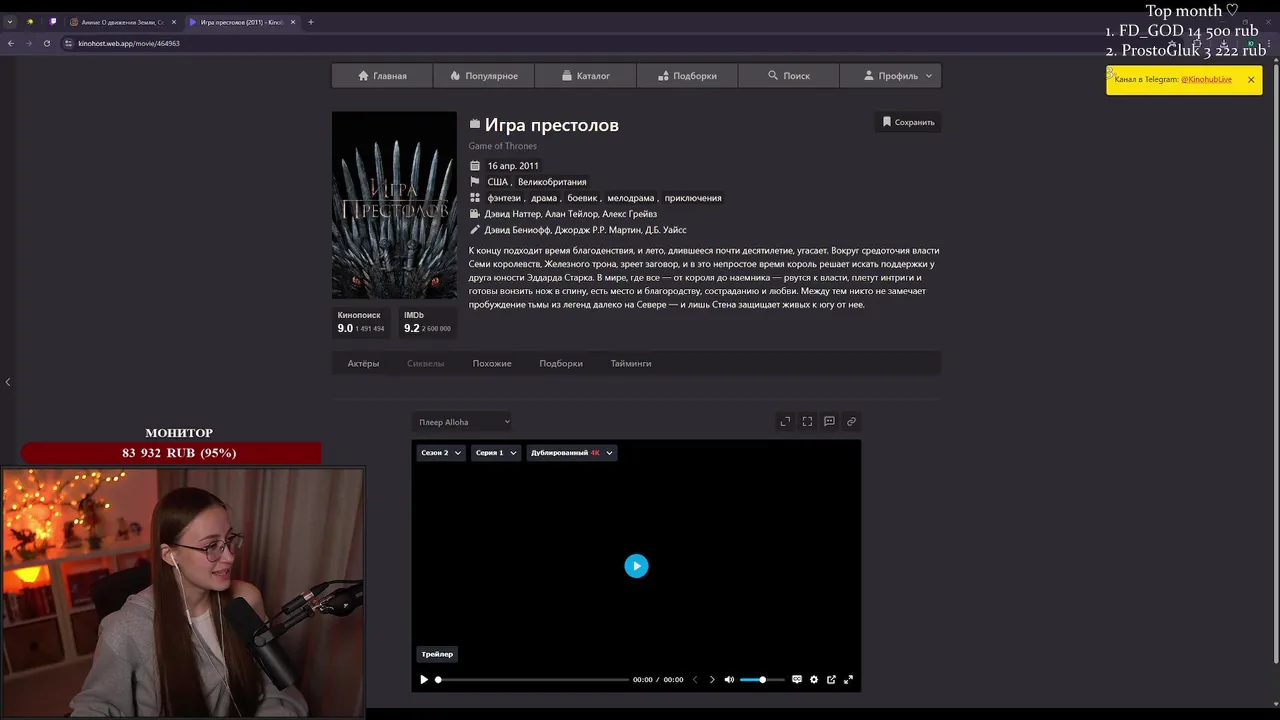Copy link via chain icon above player

click(851, 422)
